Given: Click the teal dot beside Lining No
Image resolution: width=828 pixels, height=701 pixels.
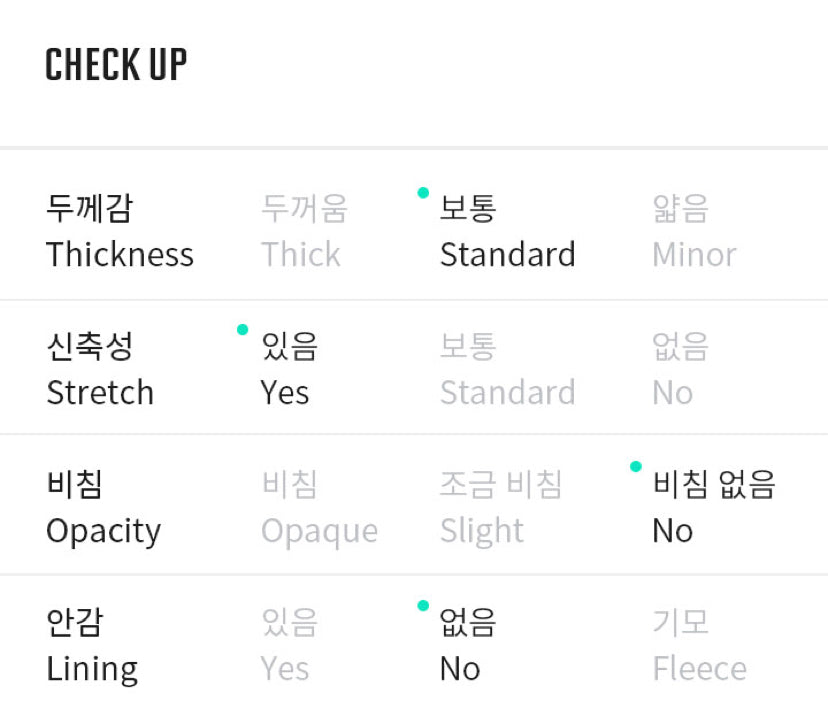Looking at the screenshot, I should click(x=423, y=605).
